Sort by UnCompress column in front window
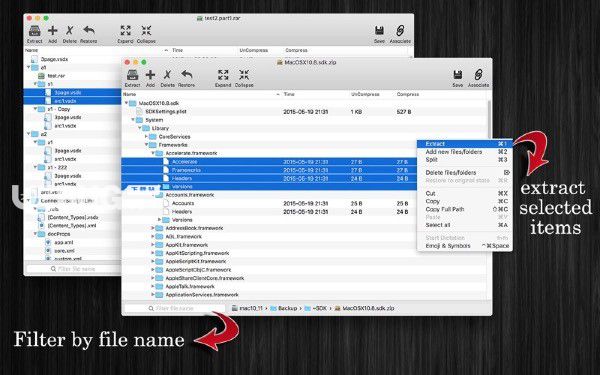Image resolution: width=600 pixels, height=375 pixels. tap(372, 94)
